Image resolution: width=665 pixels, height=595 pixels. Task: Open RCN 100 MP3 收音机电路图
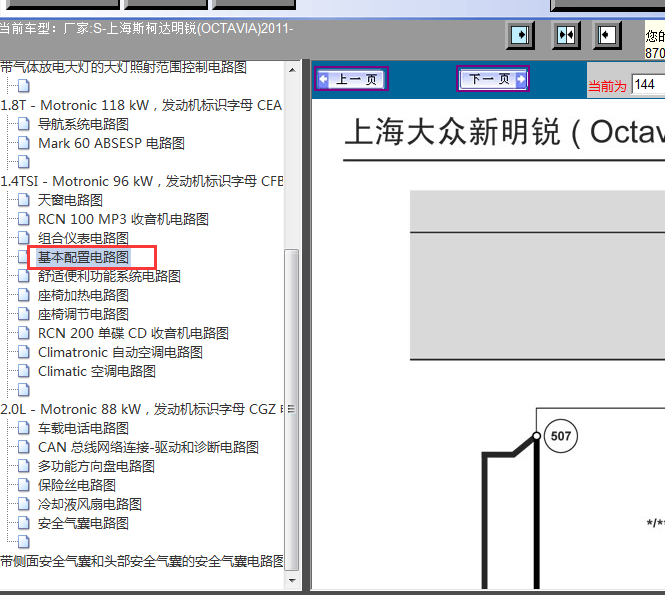pyautogui.click(x=123, y=219)
